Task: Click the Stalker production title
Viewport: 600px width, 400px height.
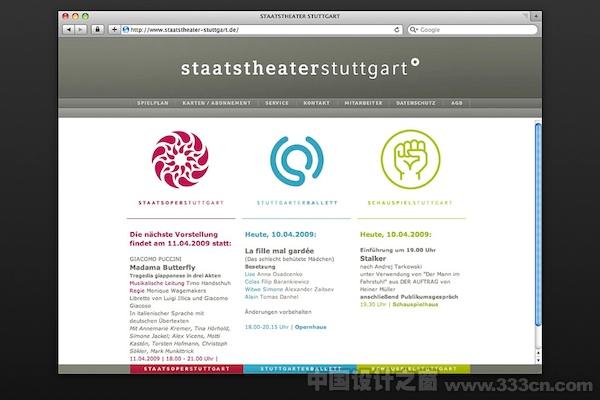Action: (373, 258)
